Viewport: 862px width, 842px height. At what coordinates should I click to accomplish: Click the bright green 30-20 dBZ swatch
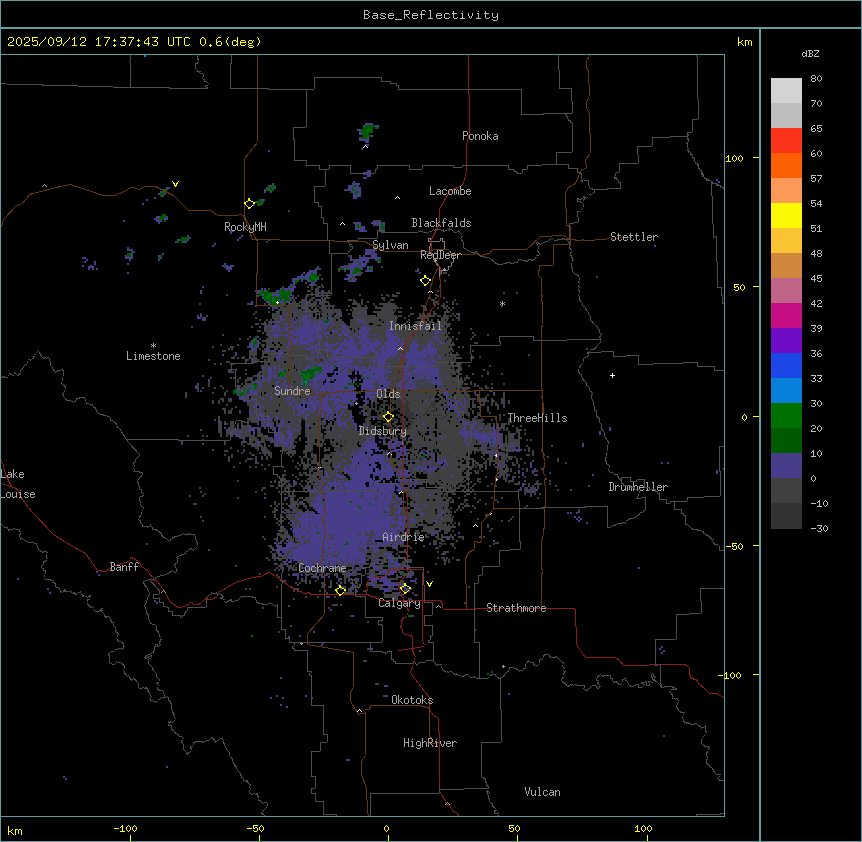(786, 416)
